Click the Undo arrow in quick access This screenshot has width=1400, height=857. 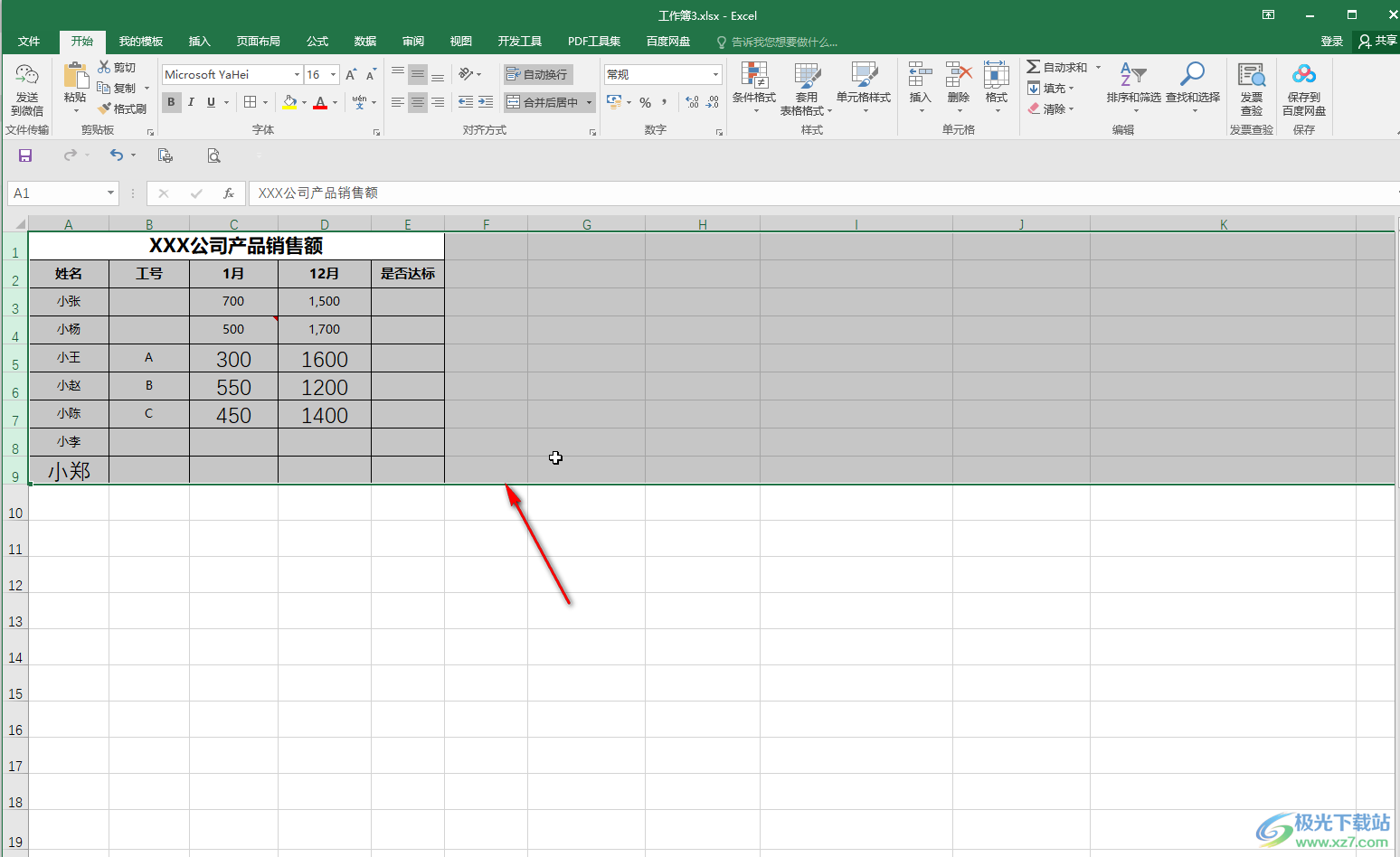[117, 155]
